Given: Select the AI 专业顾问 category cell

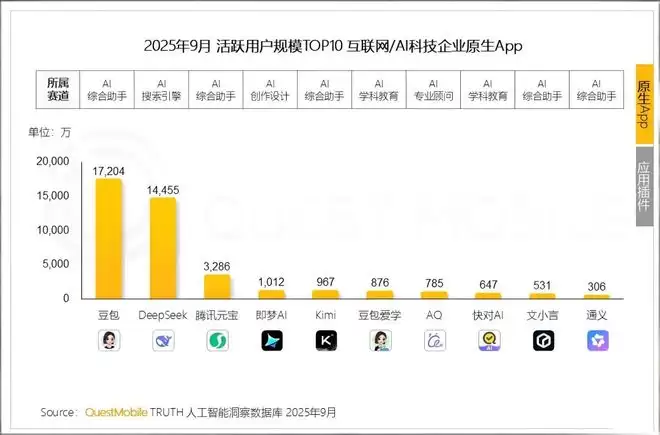Looking at the screenshot, I should tap(433, 91).
